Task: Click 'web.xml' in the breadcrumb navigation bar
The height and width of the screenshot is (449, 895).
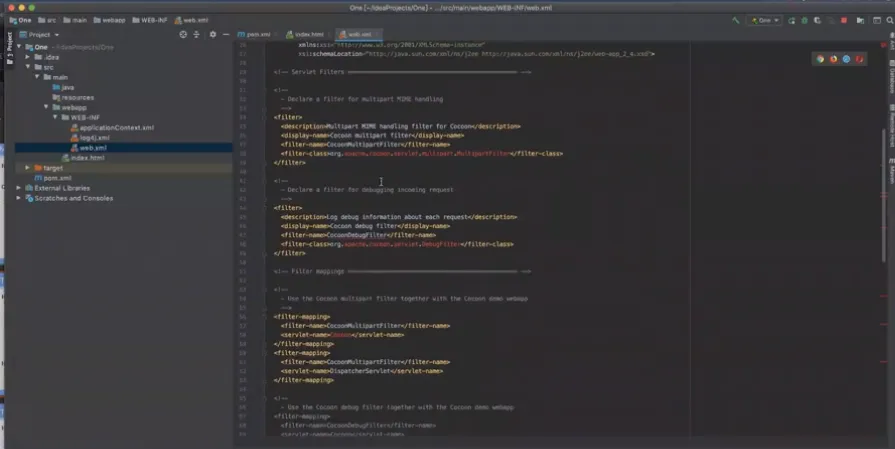Action: tap(191, 21)
